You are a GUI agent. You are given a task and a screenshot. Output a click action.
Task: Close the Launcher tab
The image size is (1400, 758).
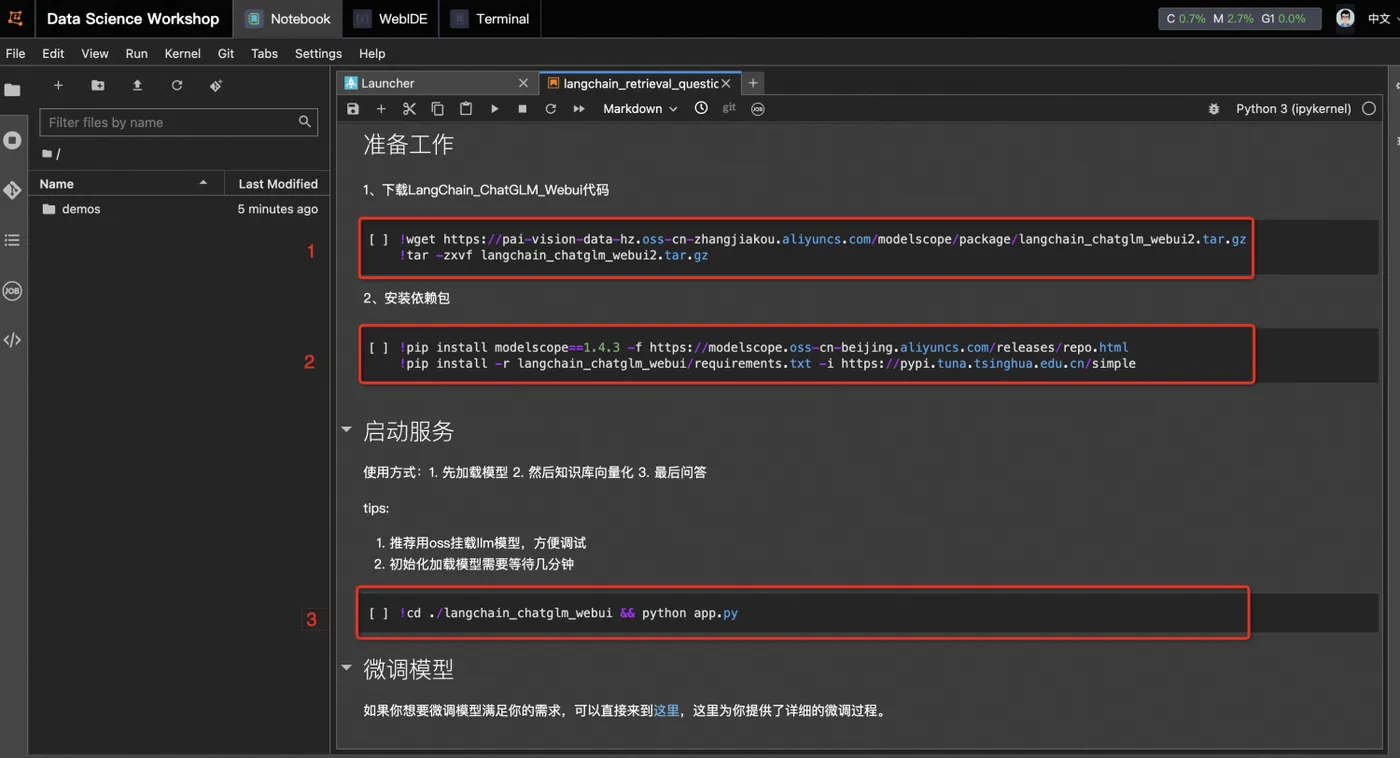[x=523, y=83]
